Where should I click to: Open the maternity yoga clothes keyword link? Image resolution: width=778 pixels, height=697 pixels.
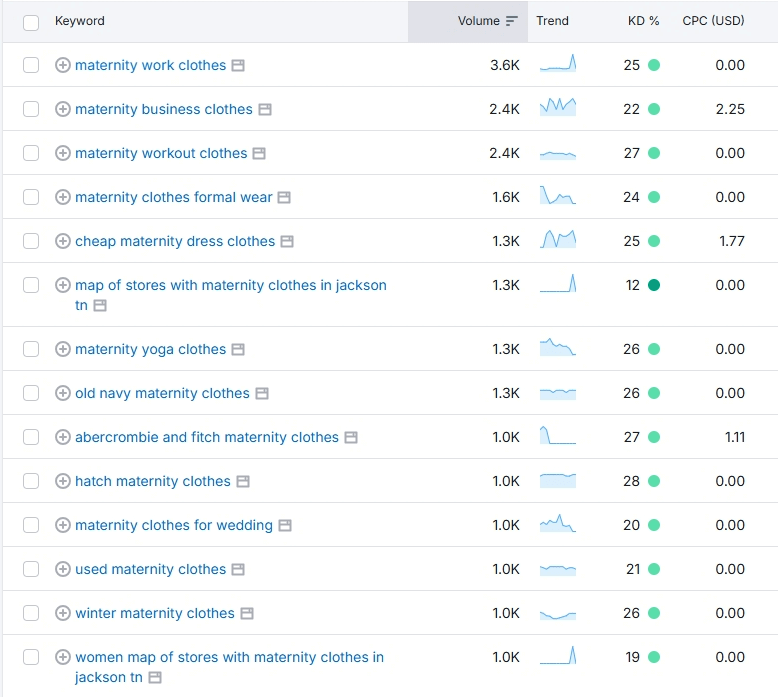point(150,349)
